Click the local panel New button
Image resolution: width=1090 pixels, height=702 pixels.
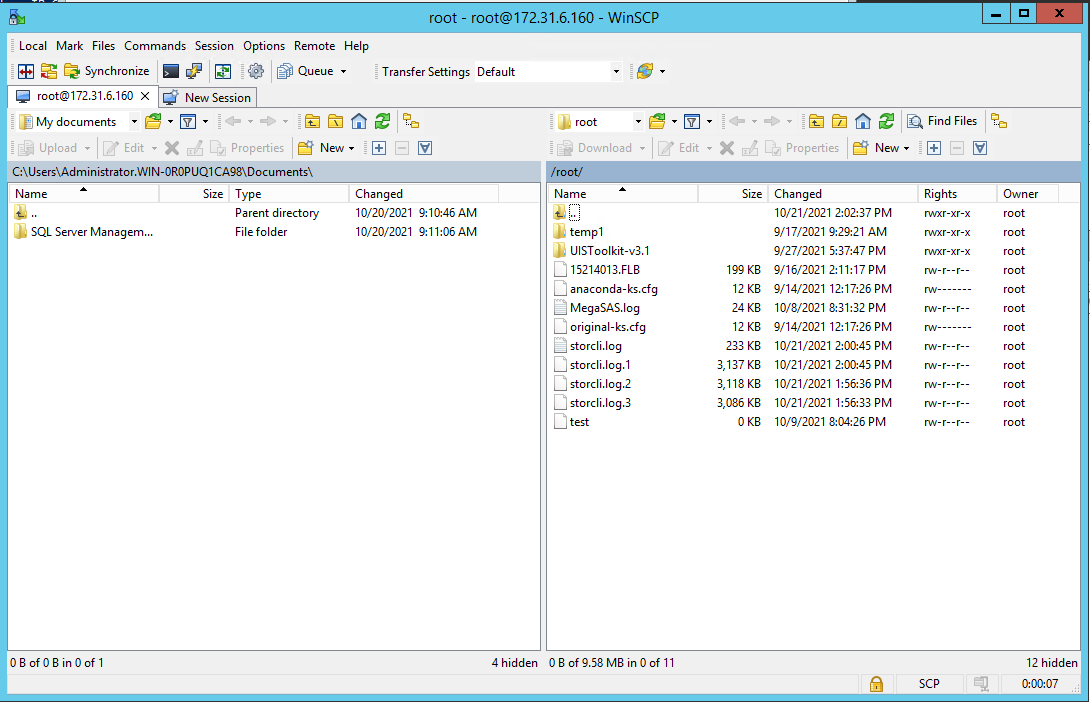pyautogui.click(x=326, y=147)
